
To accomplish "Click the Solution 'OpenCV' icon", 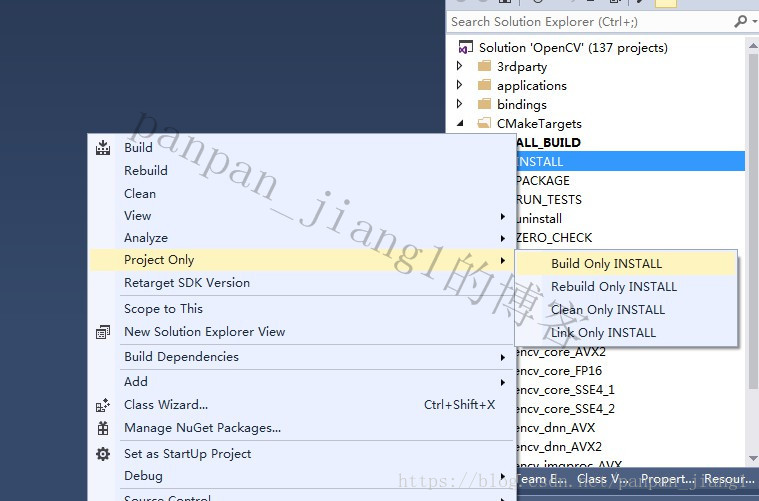I will pos(466,47).
